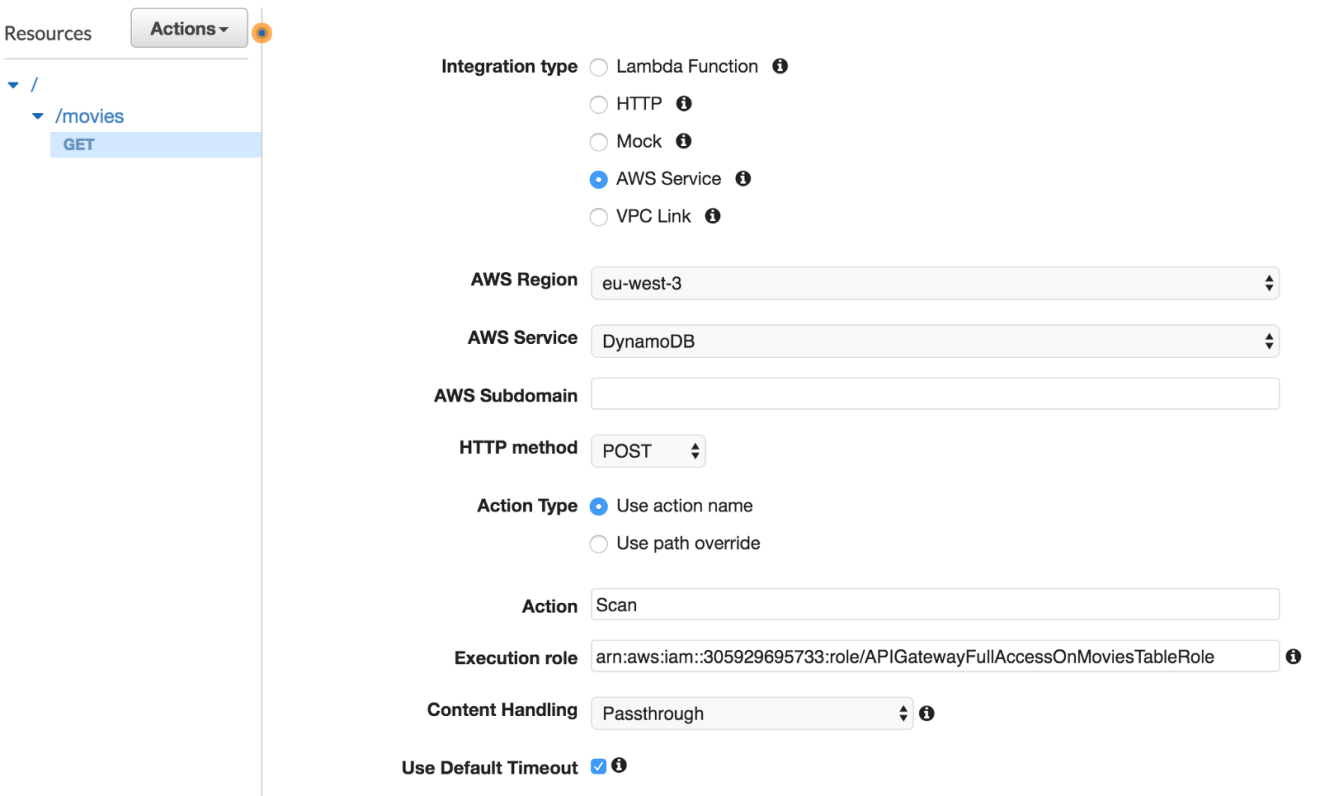Viewport: 1320px width, 796px height.
Task: Choose Use action name radio
Action: pyautogui.click(x=599, y=507)
